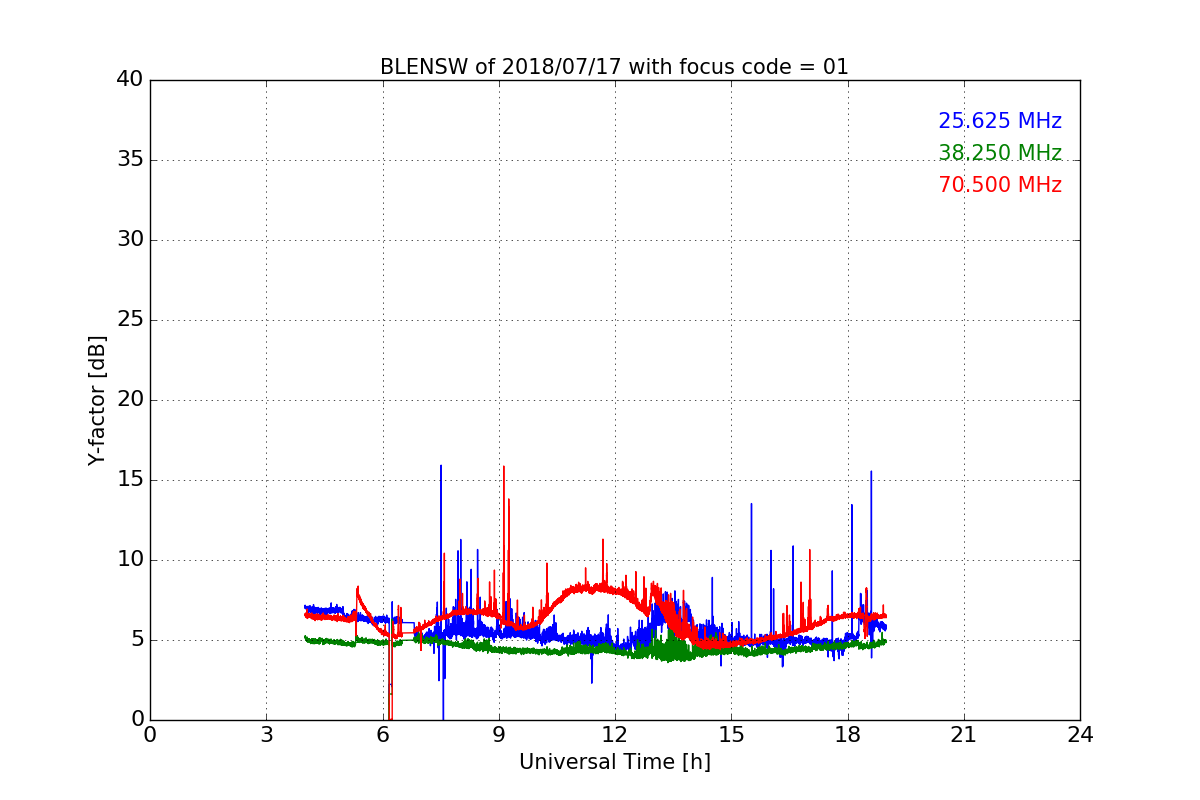Viewport: 1200px width, 800px height.
Task: Click the y-axis tick label '20'
Action: [x=130, y=400]
